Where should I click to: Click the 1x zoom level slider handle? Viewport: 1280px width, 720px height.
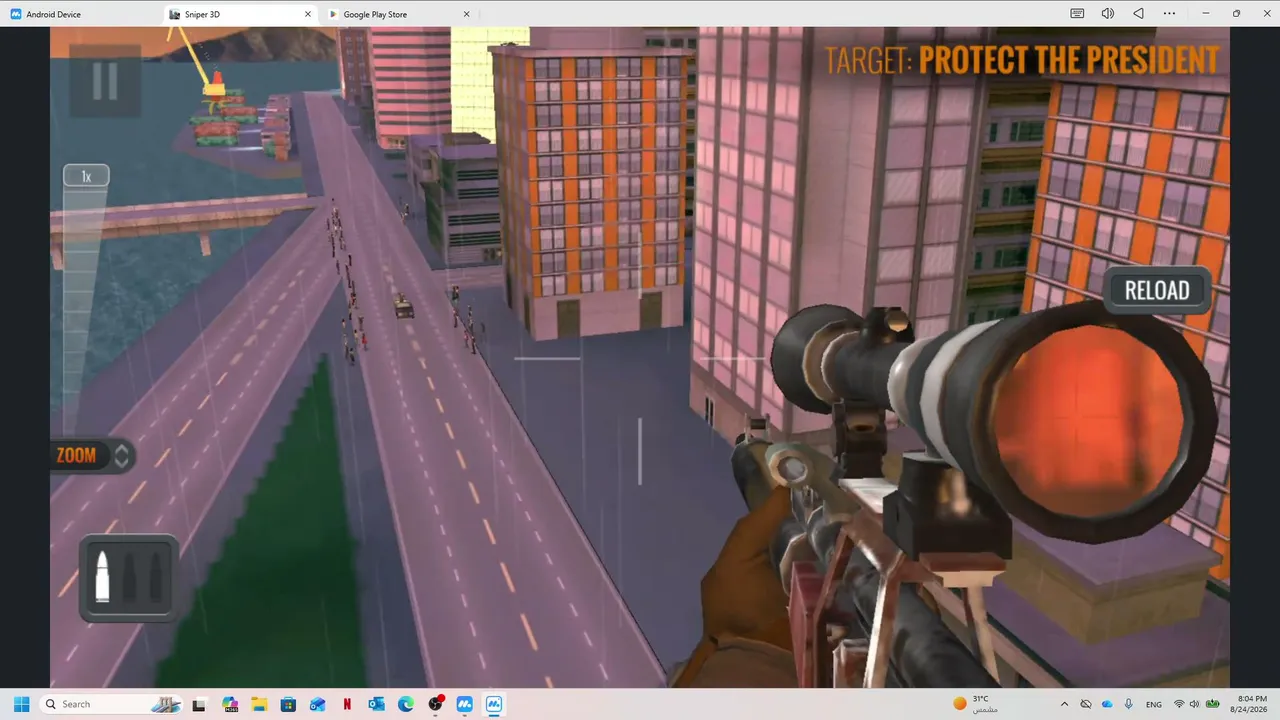click(x=86, y=176)
